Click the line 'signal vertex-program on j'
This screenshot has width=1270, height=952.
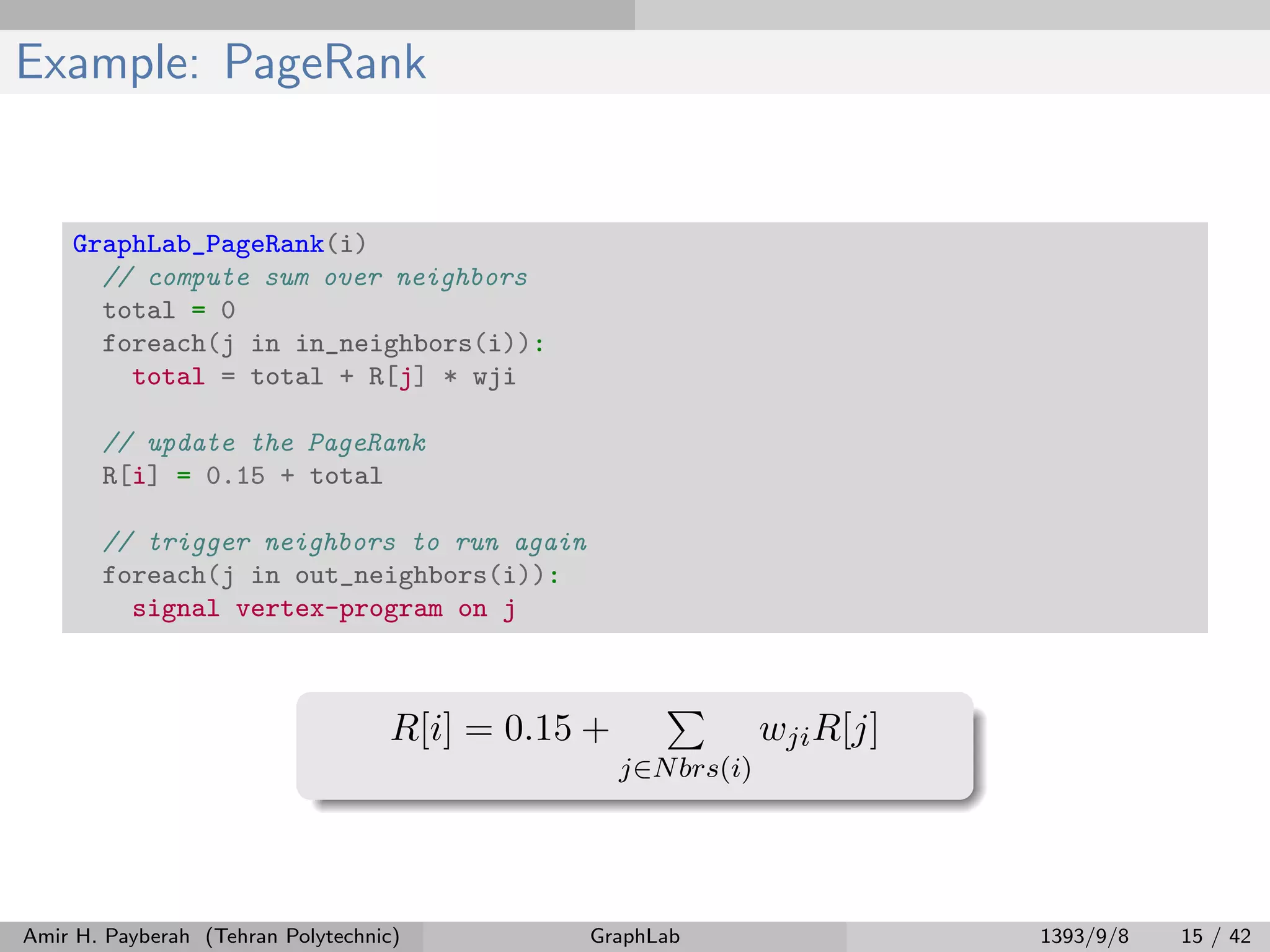[x=324, y=609]
